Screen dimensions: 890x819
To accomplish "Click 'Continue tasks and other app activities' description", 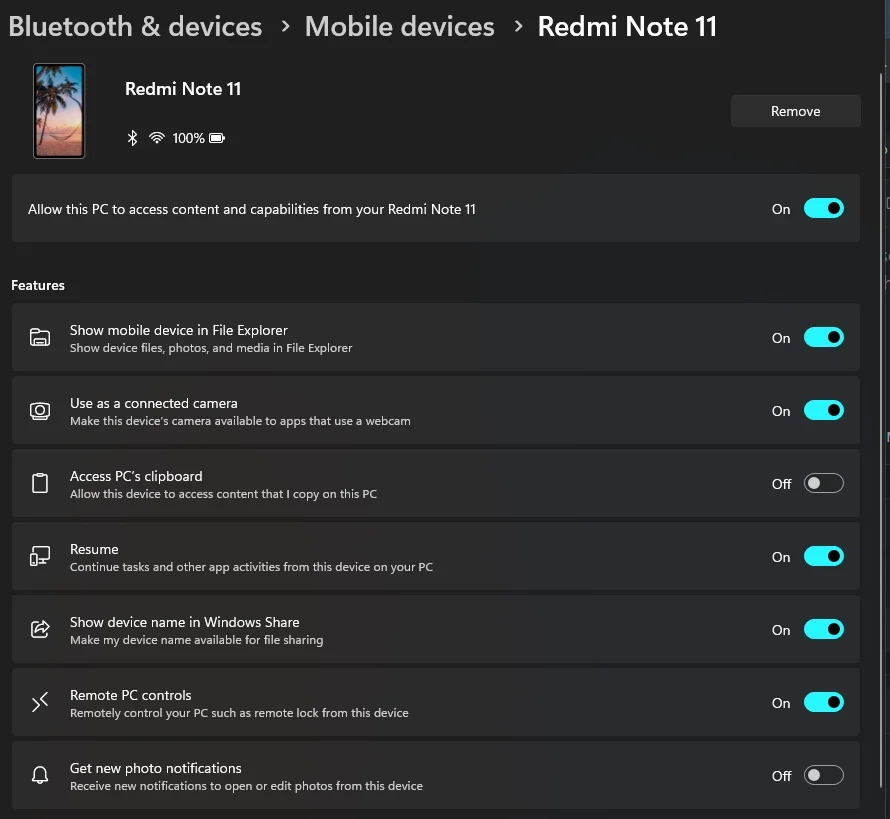I will [251, 566].
